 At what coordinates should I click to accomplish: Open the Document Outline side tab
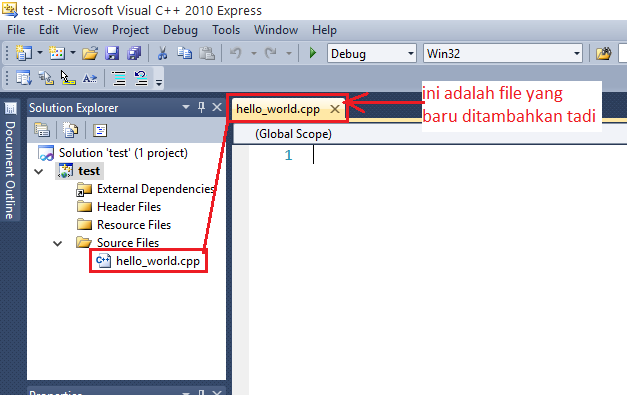click(x=10, y=161)
